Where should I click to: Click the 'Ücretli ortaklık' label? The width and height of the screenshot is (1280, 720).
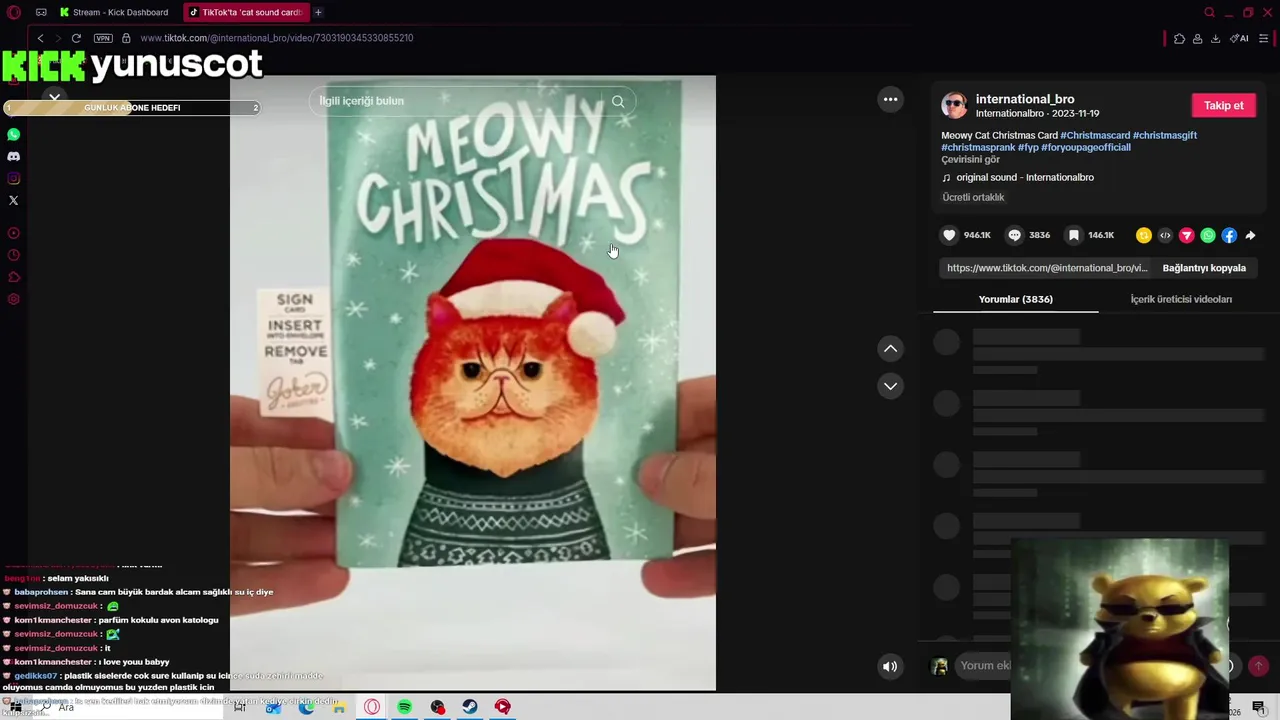[x=973, y=197]
